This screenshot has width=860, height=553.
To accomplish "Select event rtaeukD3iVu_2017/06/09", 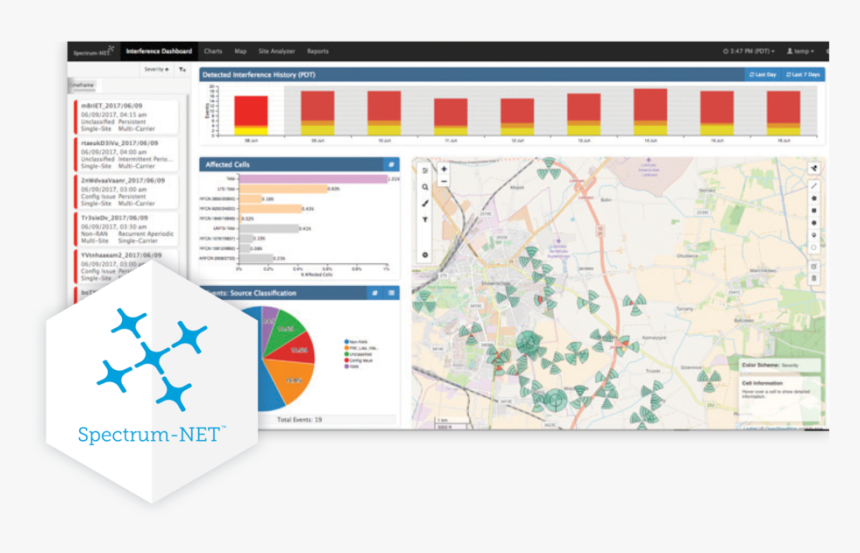I will click(127, 154).
